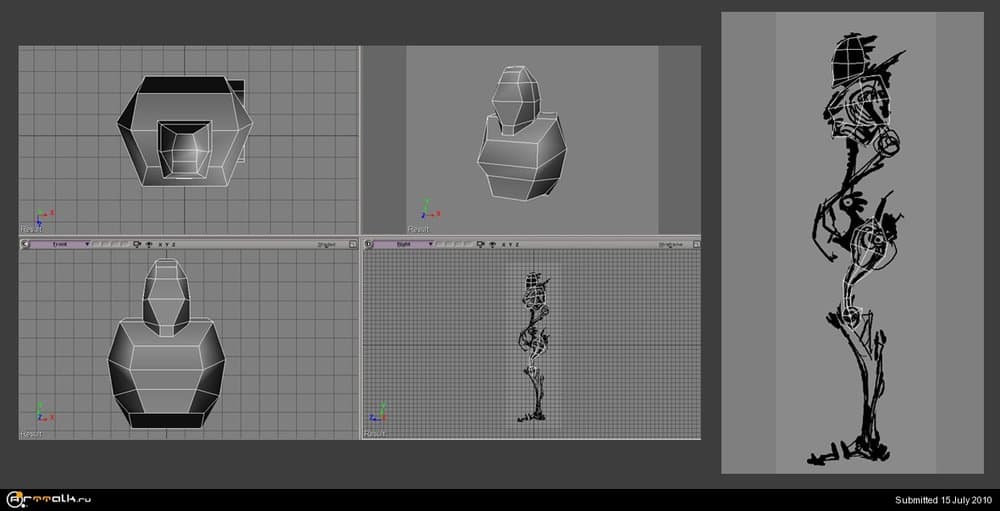The height and width of the screenshot is (511, 1000).
Task: Toggle the Z axis button in Front viewport
Action: point(174,244)
